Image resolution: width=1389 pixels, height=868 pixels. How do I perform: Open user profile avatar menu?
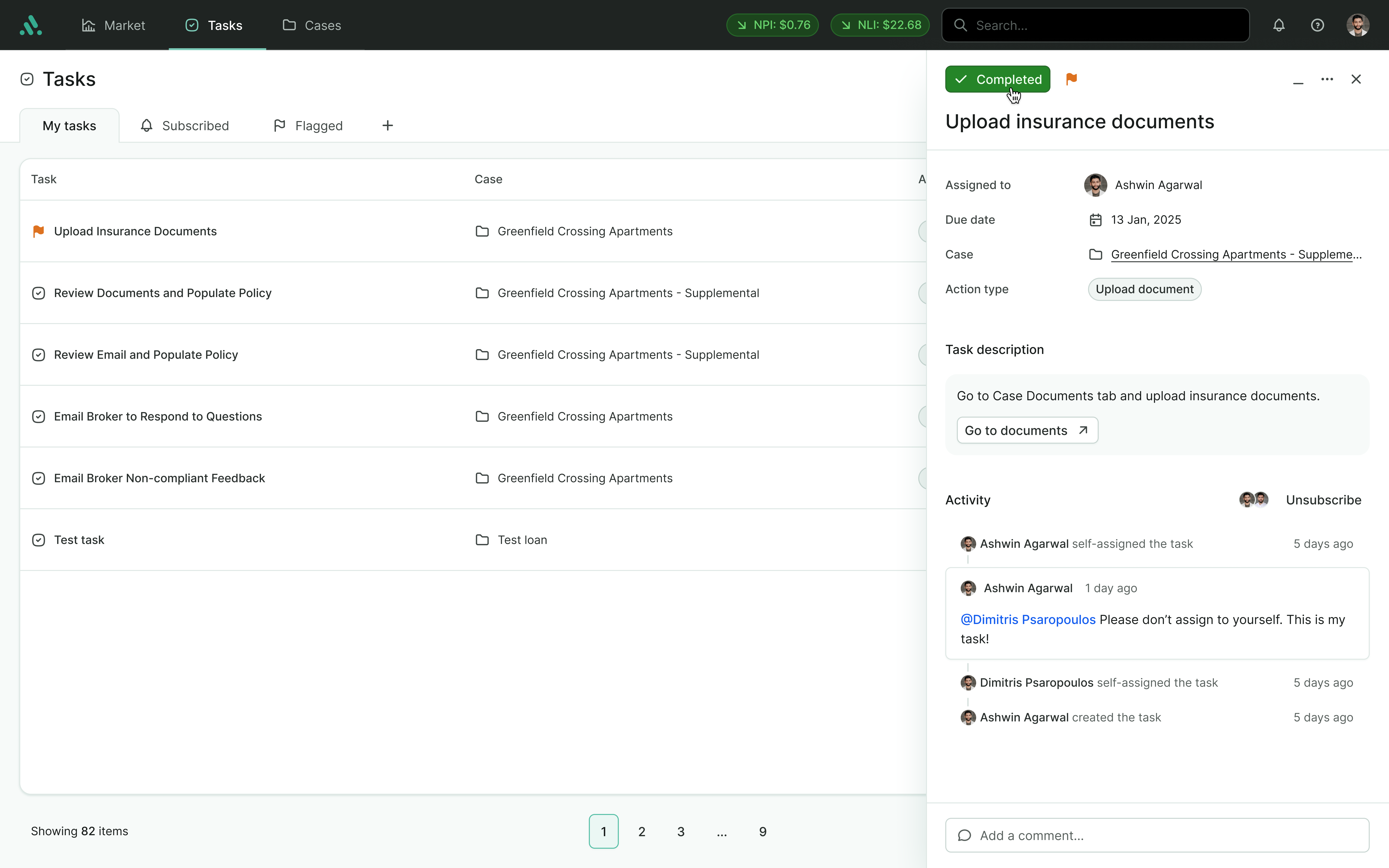click(1357, 25)
